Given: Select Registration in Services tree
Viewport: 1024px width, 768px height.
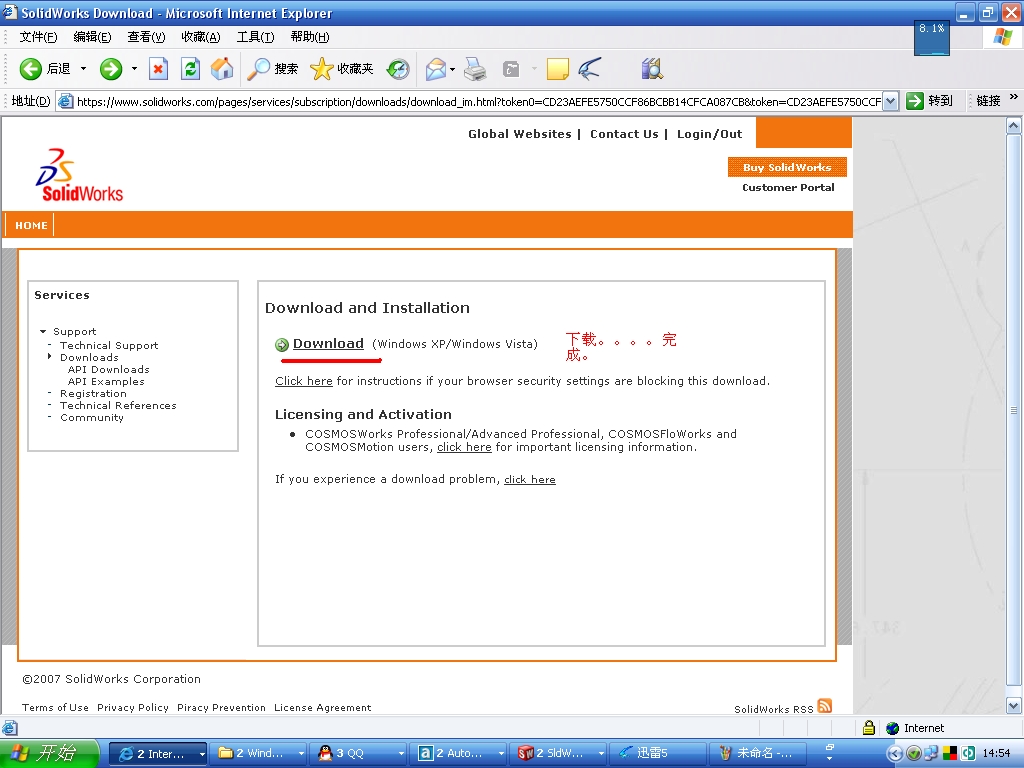Looking at the screenshot, I should 93,394.
